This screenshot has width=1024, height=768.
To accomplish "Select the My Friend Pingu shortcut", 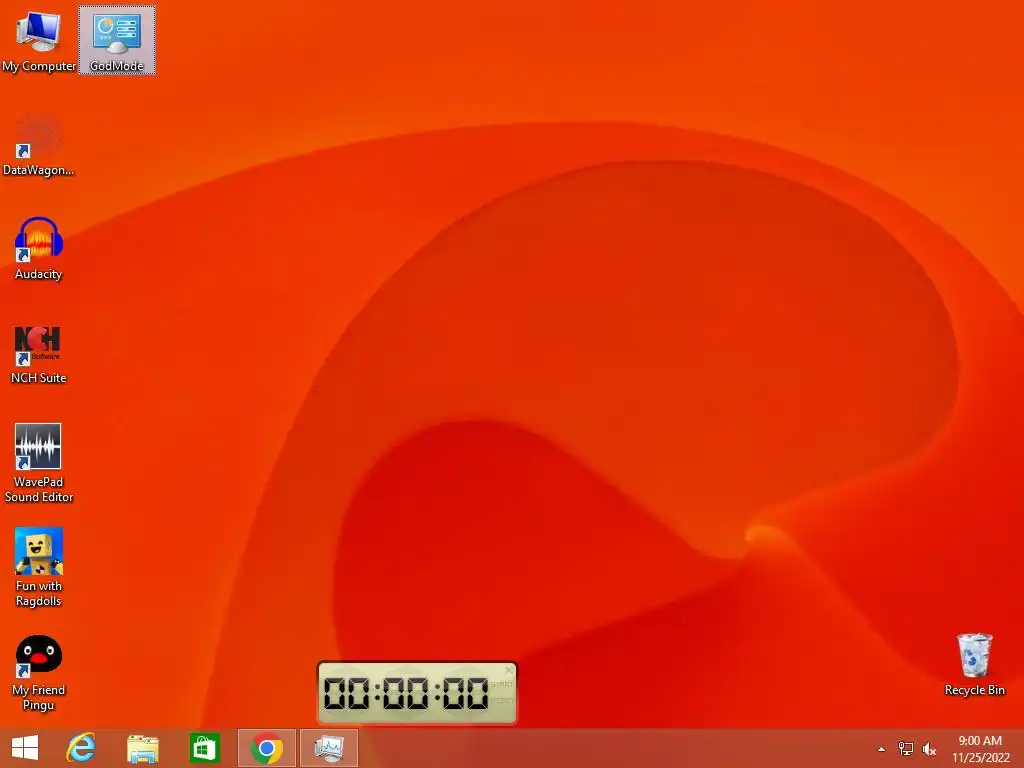I will point(39,673).
